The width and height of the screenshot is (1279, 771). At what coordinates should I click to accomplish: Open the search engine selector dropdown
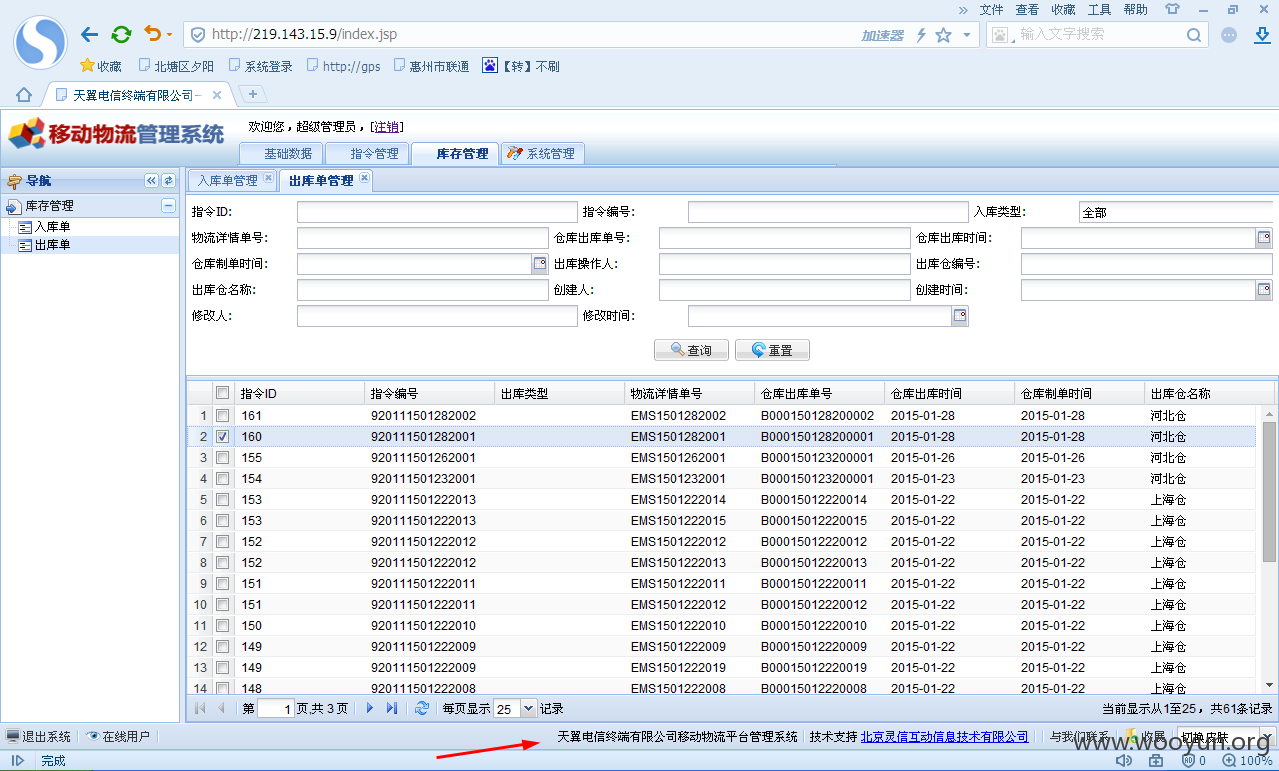(x=1001, y=35)
